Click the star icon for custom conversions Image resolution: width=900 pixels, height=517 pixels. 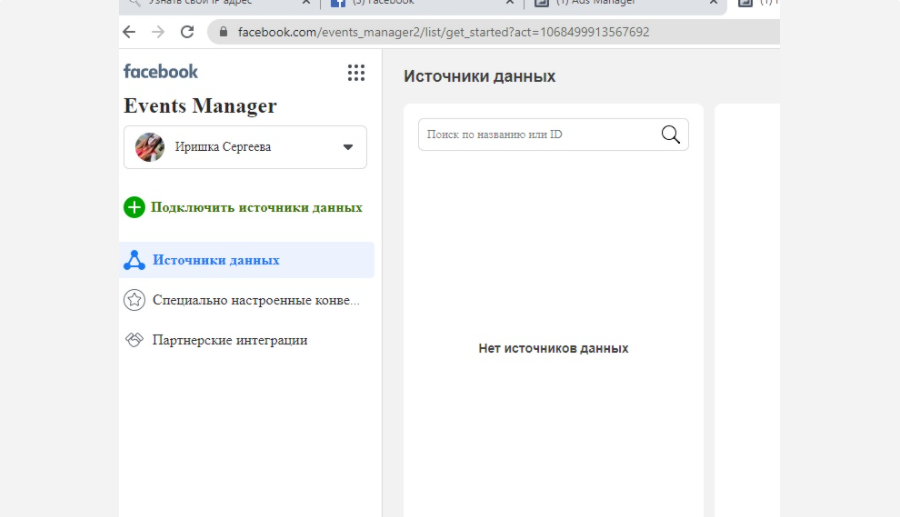coord(134,300)
